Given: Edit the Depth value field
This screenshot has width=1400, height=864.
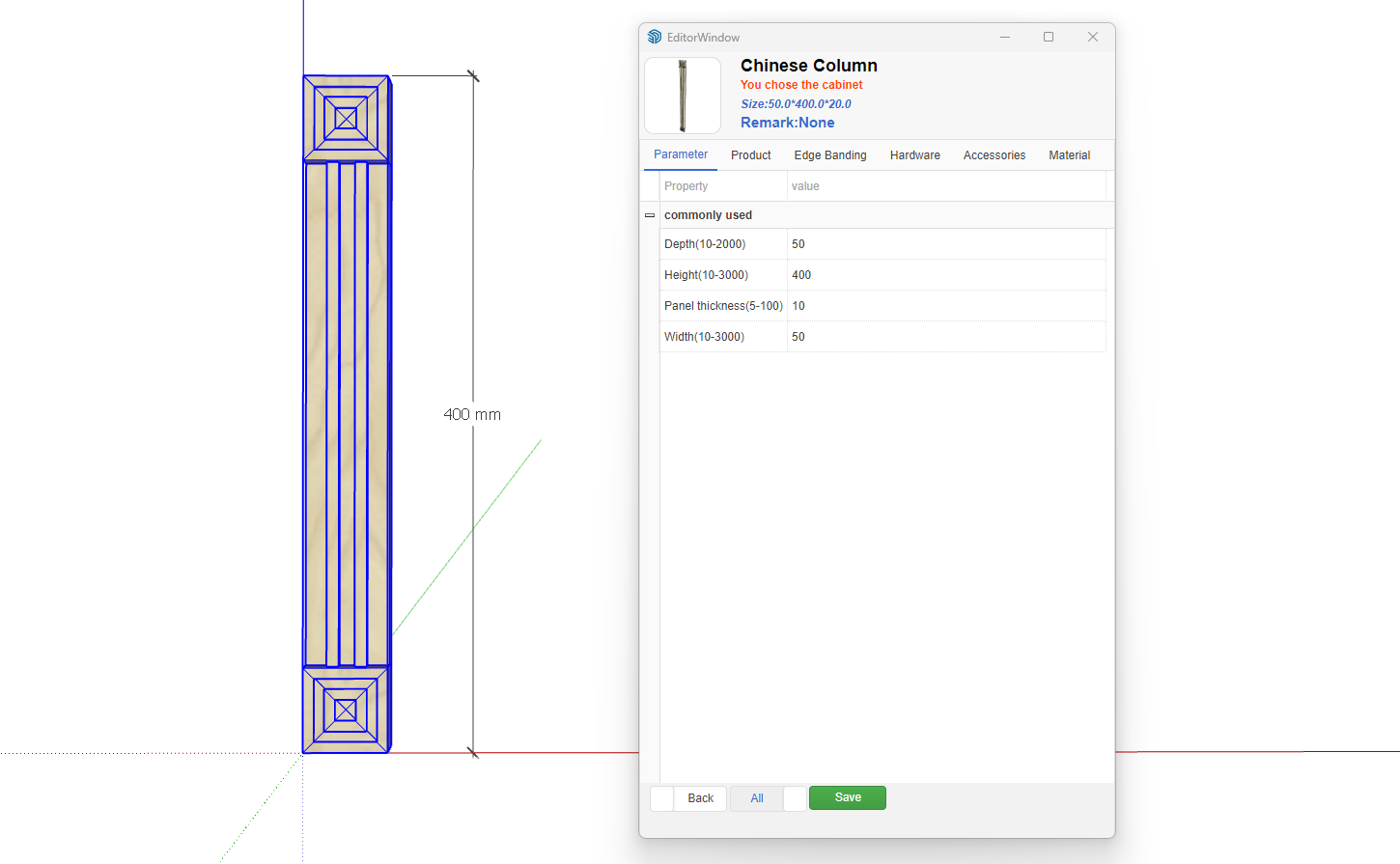Looking at the screenshot, I should point(944,244).
